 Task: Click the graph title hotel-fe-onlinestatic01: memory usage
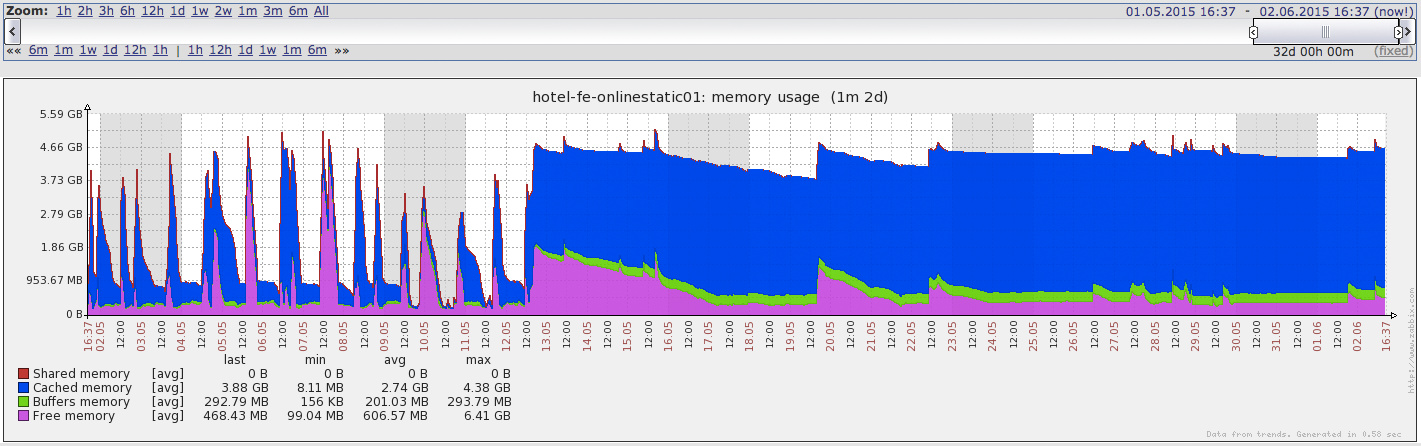tap(710, 97)
